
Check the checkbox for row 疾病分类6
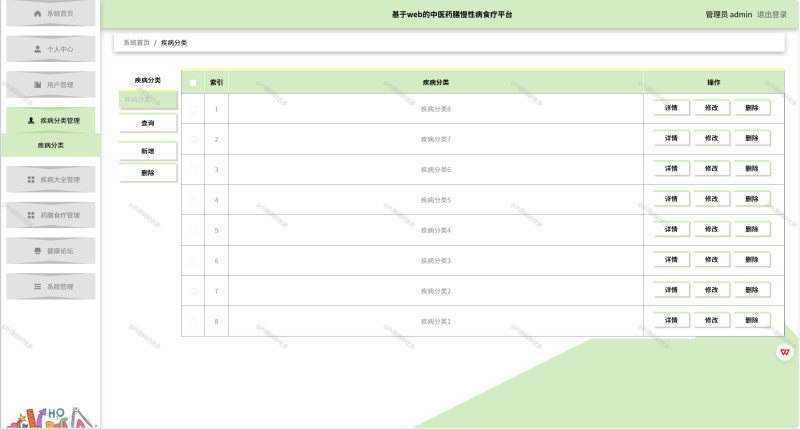pos(193,170)
